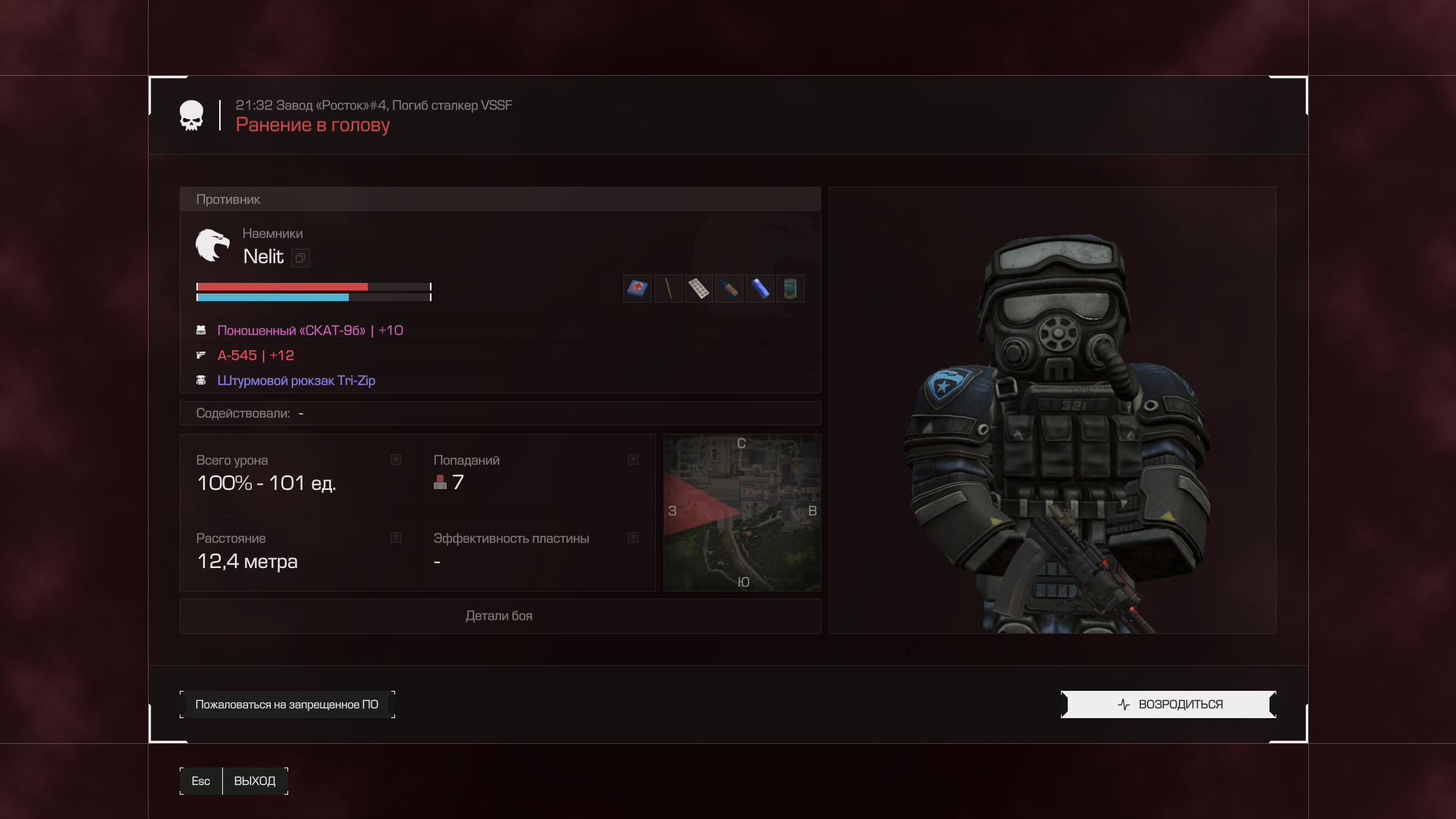The image size is (1456, 819).
Task: Click the enemy blue armor bar
Action: 314,297
